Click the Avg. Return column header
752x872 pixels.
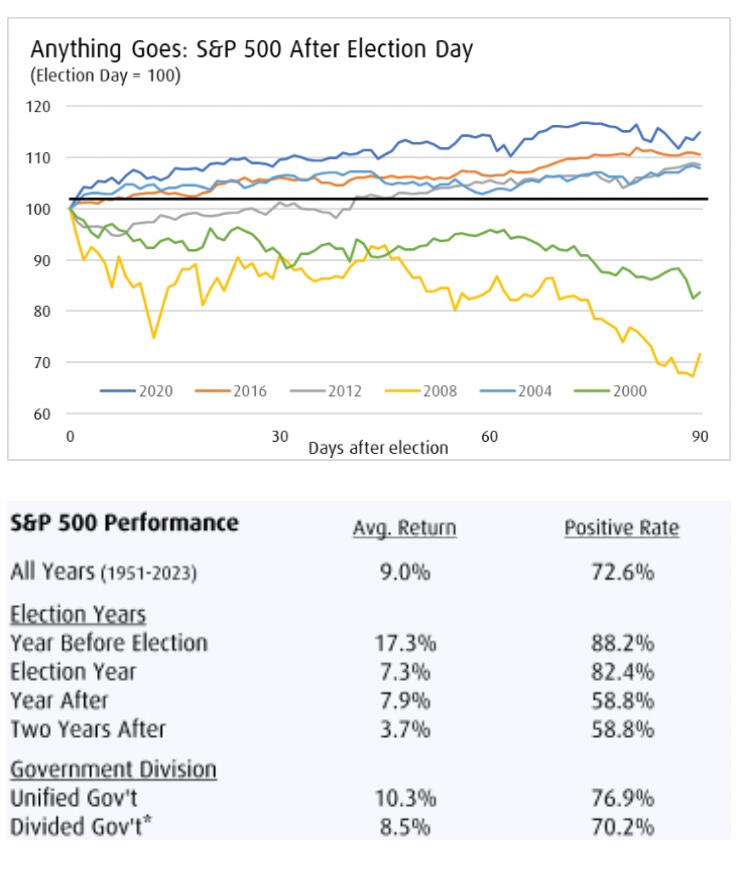(404, 528)
